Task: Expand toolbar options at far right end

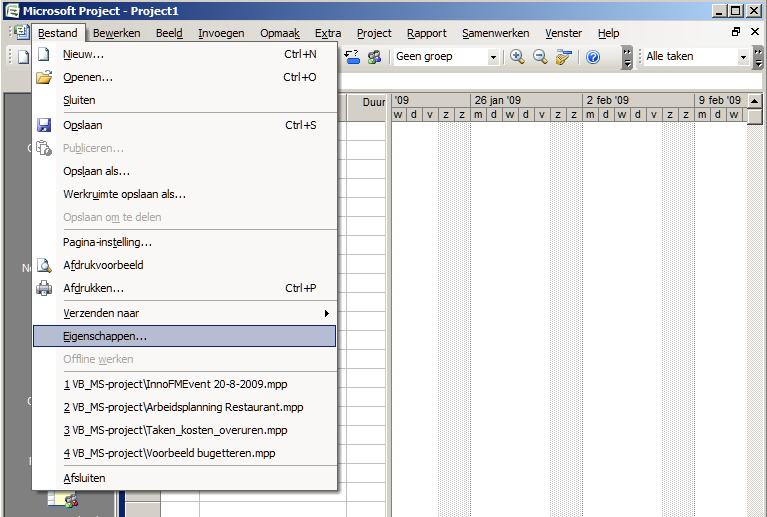Action: (758, 57)
